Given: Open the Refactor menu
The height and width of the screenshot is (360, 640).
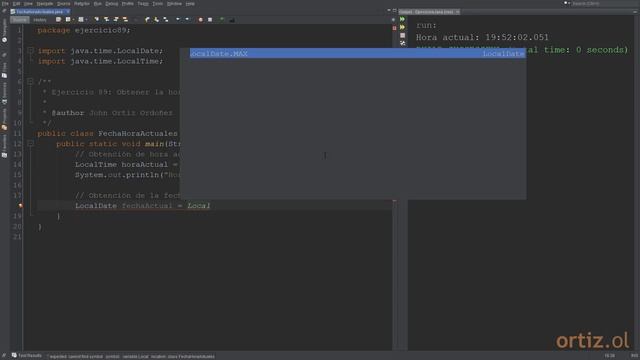Looking at the screenshot, I should (82, 4).
